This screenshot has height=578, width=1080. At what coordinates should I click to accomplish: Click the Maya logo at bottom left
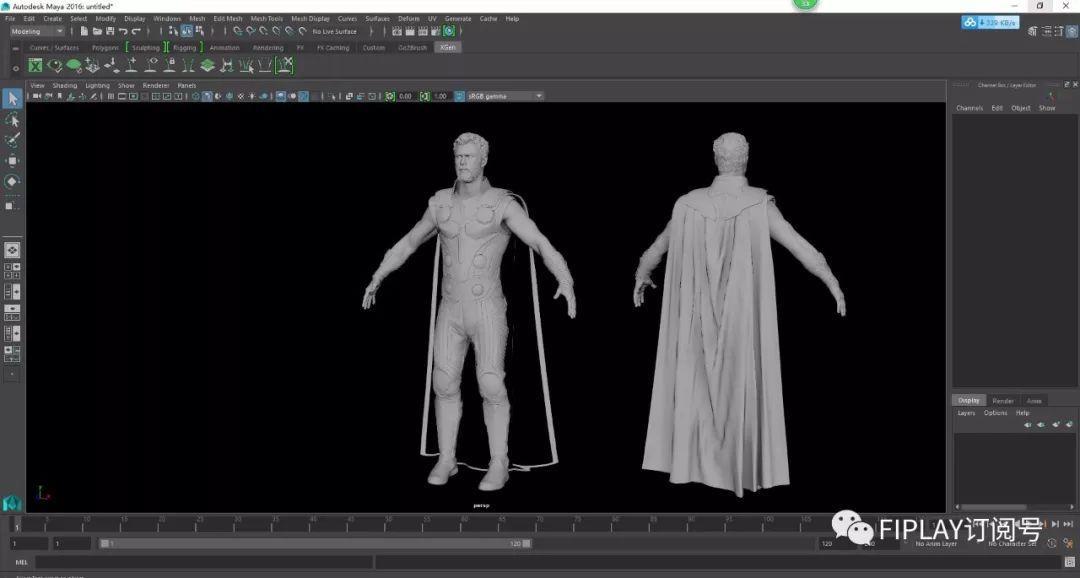[12, 502]
